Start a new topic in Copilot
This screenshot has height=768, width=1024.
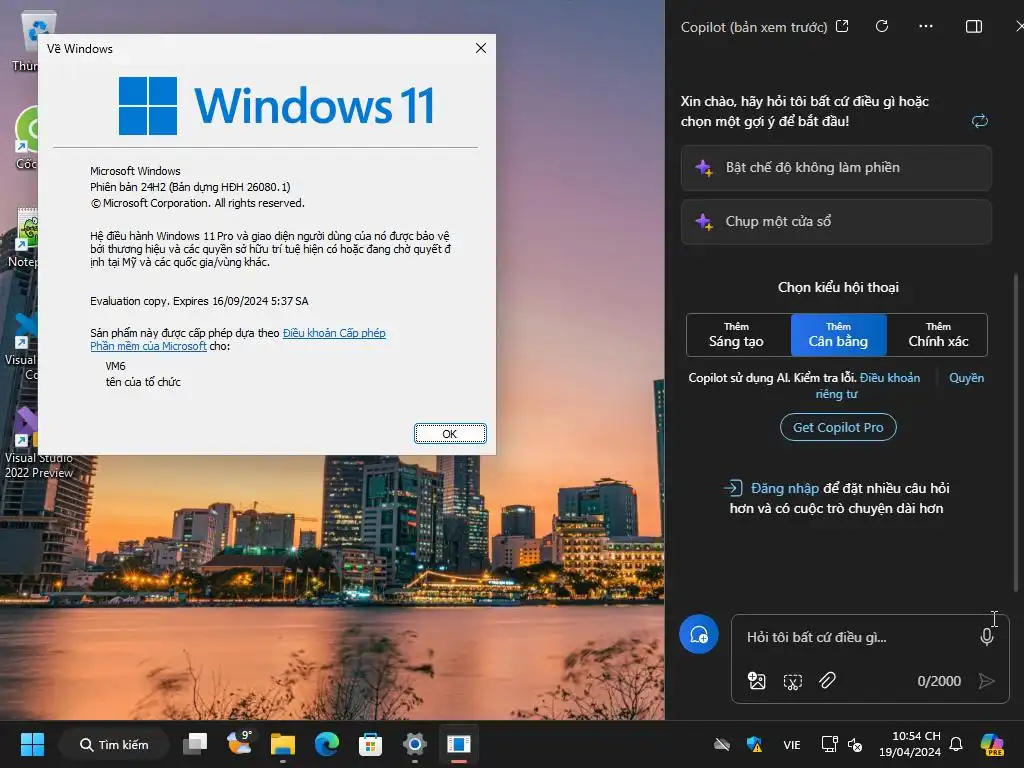699,634
